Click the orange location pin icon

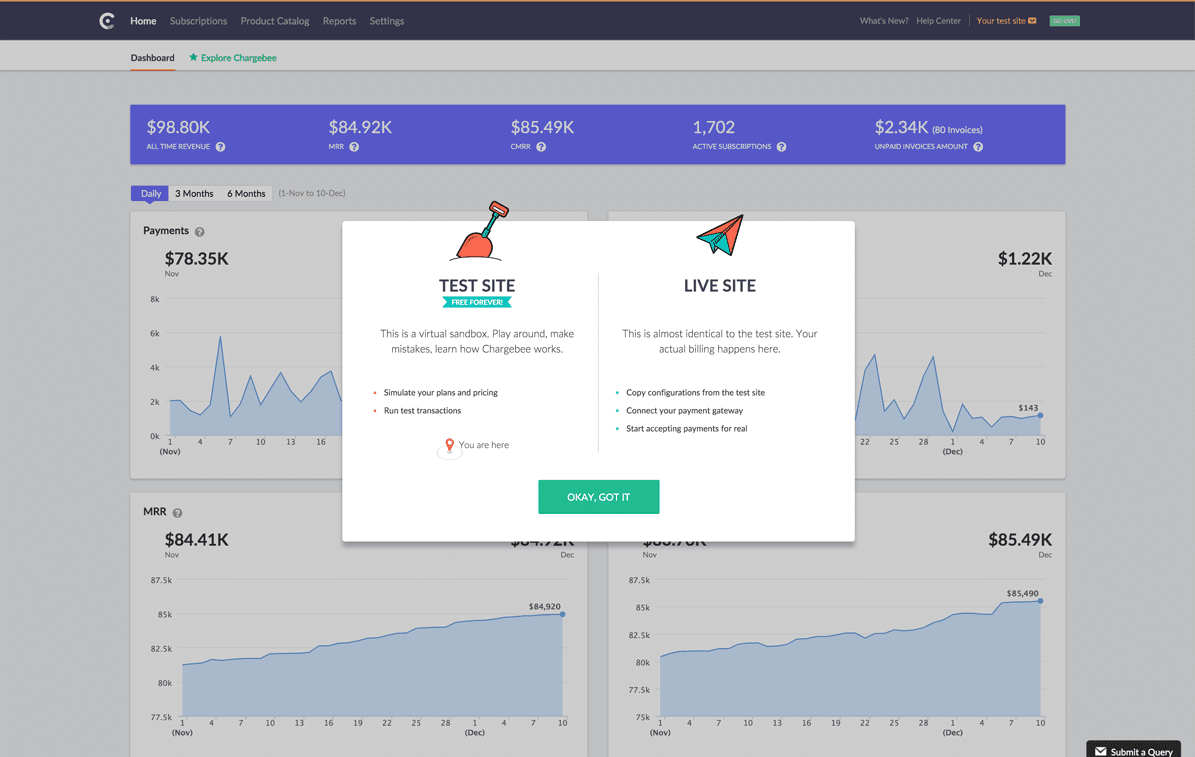coord(450,444)
